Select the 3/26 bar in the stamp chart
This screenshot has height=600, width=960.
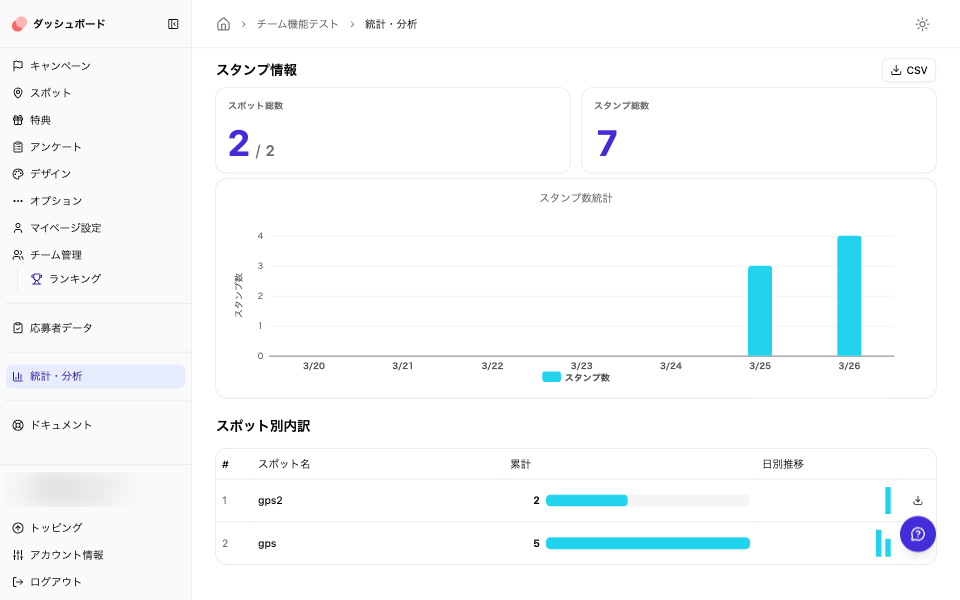(x=848, y=295)
